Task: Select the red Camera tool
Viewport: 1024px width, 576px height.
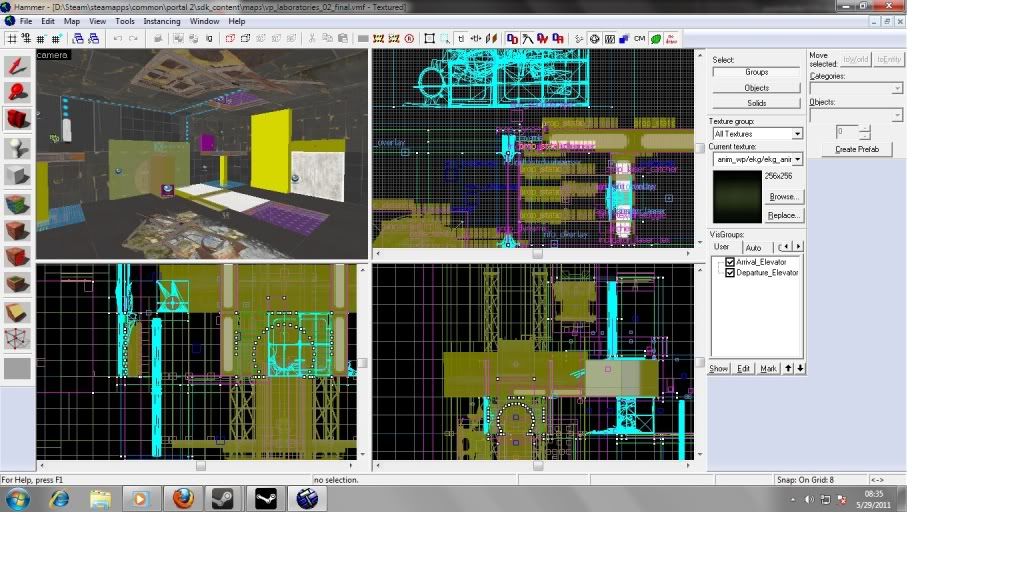Action: click(17, 120)
